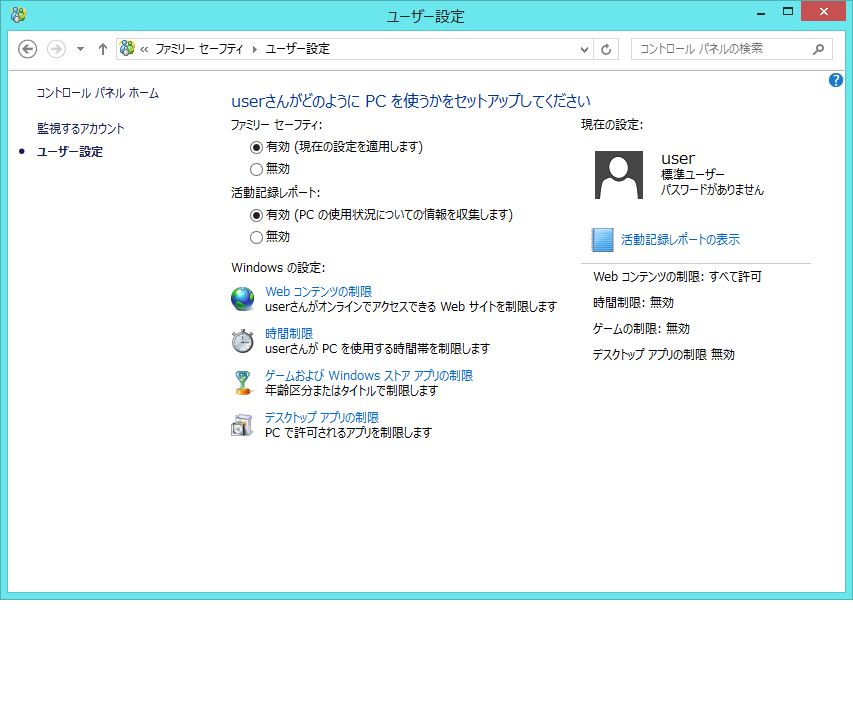Viewport: 853px width, 728px height.
Task: Go up one level with up arrow
Action: point(103,49)
